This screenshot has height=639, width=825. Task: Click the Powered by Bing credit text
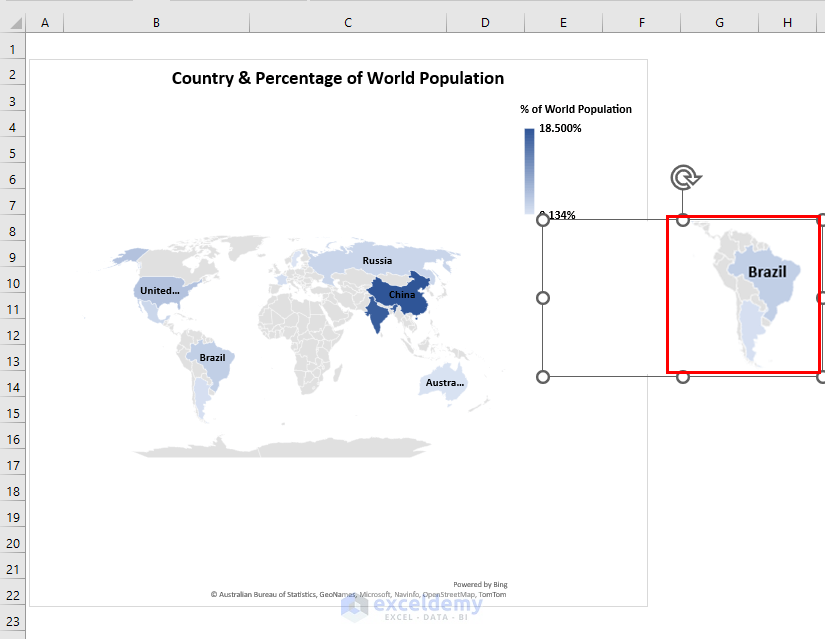pos(480,584)
